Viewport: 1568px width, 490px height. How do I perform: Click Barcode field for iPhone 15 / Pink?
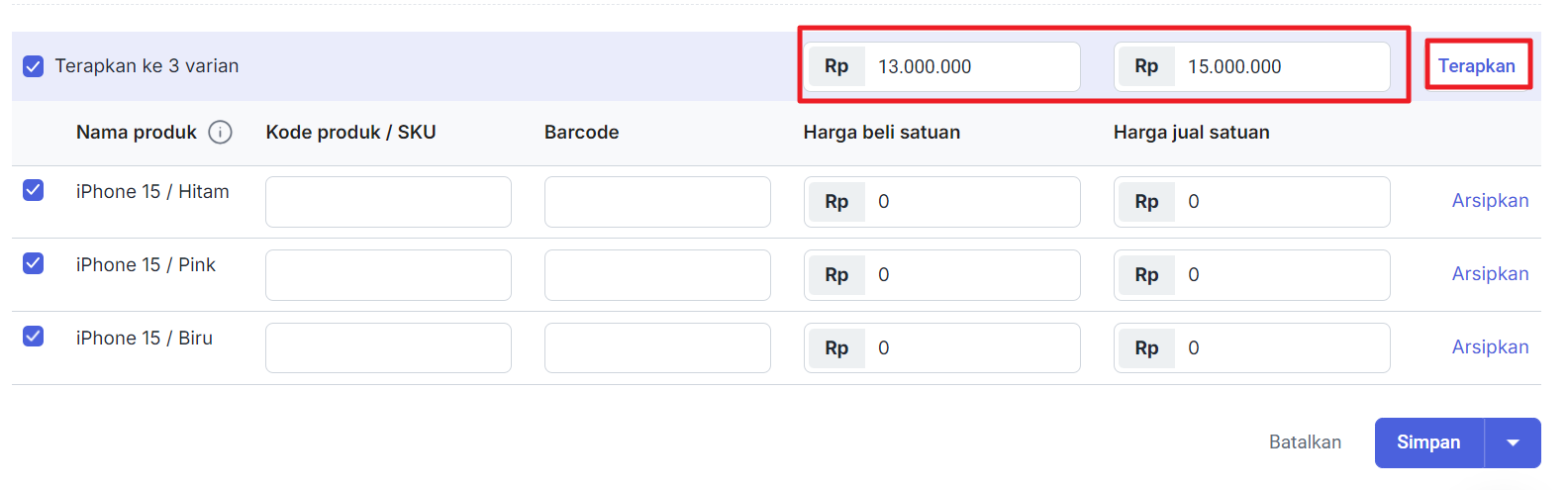(x=657, y=275)
